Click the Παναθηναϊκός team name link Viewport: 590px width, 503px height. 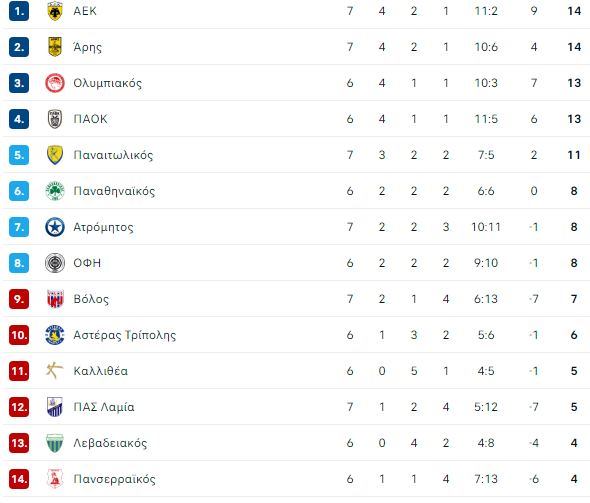(x=114, y=191)
